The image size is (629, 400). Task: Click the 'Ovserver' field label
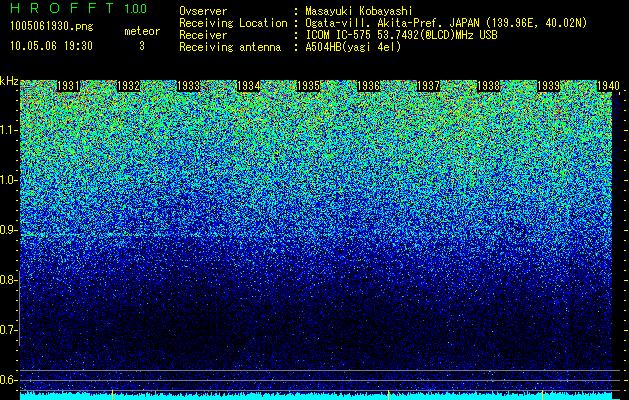203,11
